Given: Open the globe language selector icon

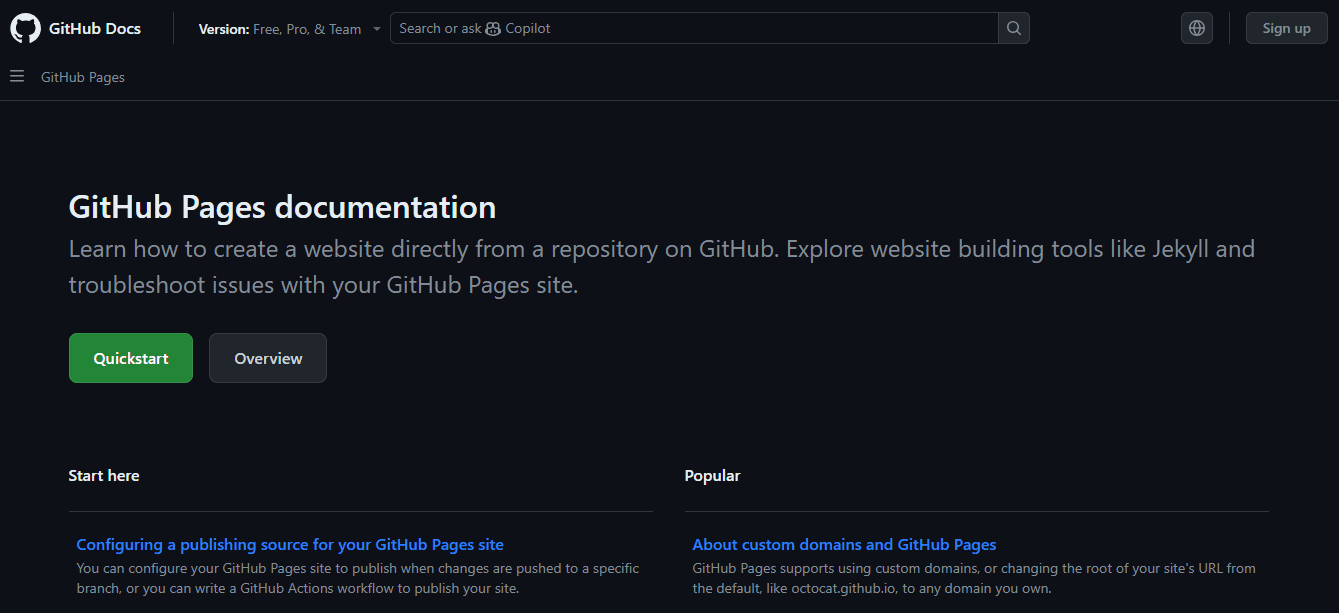Looking at the screenshot, I should 1196,27.
